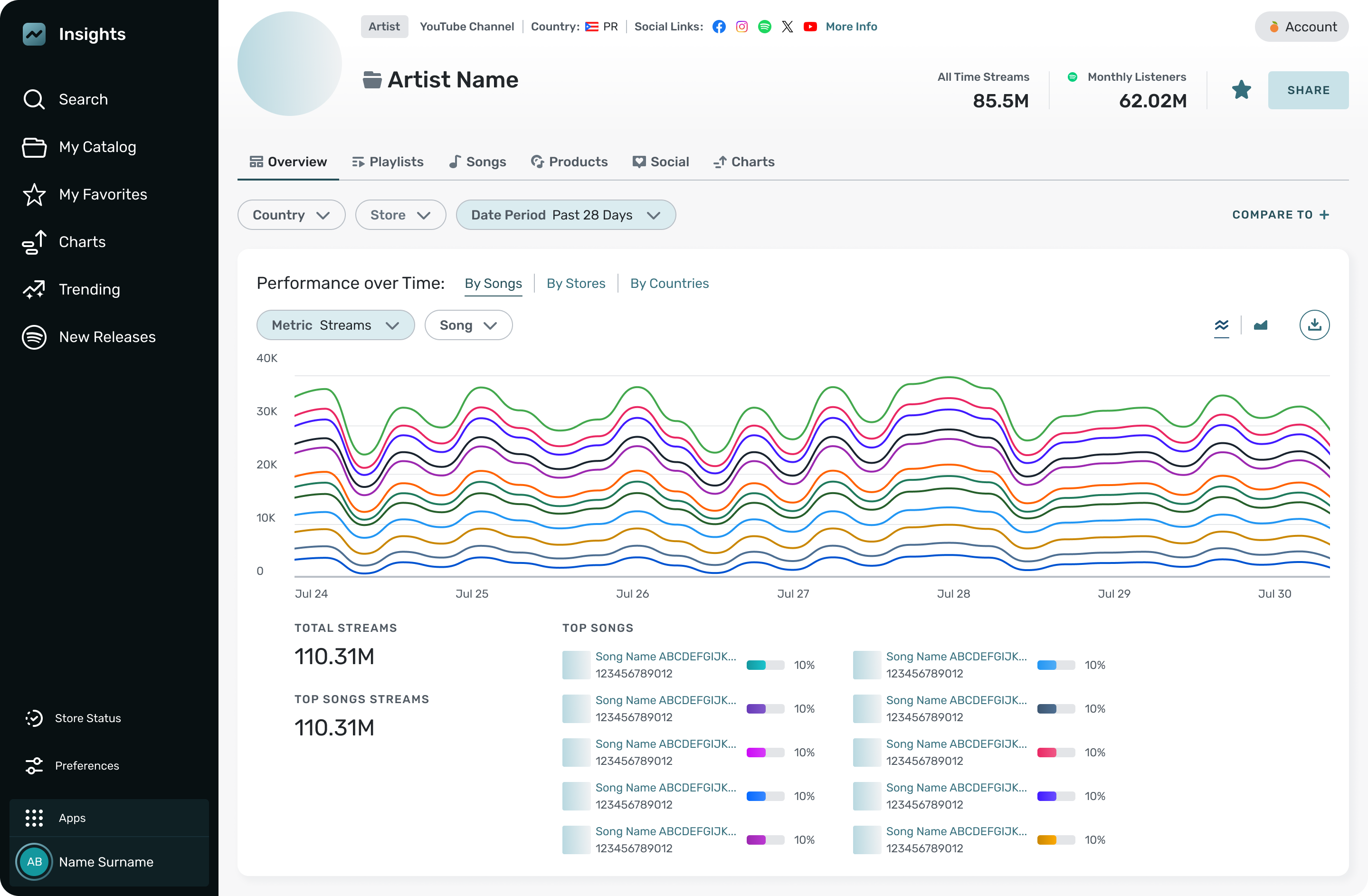The height and width of the screenshot is (896, 1368).
Task: Click the Facebook social link icon
Action: click(x=719, y=27)
